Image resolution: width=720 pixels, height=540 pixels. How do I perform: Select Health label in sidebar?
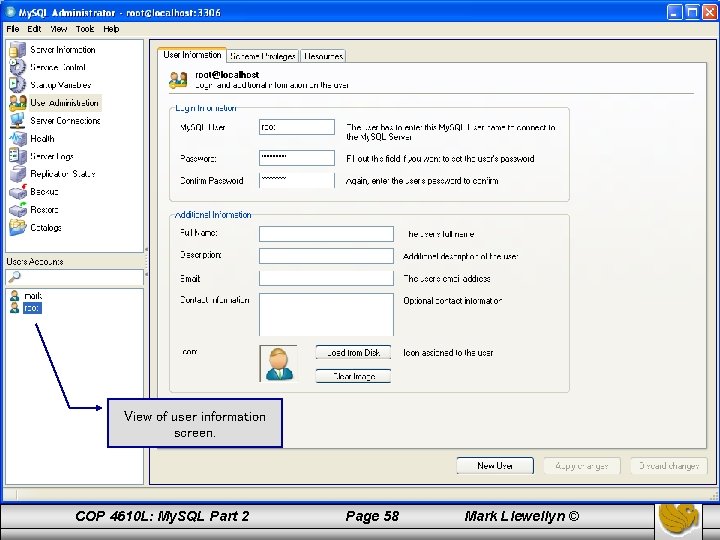(42, 139)
